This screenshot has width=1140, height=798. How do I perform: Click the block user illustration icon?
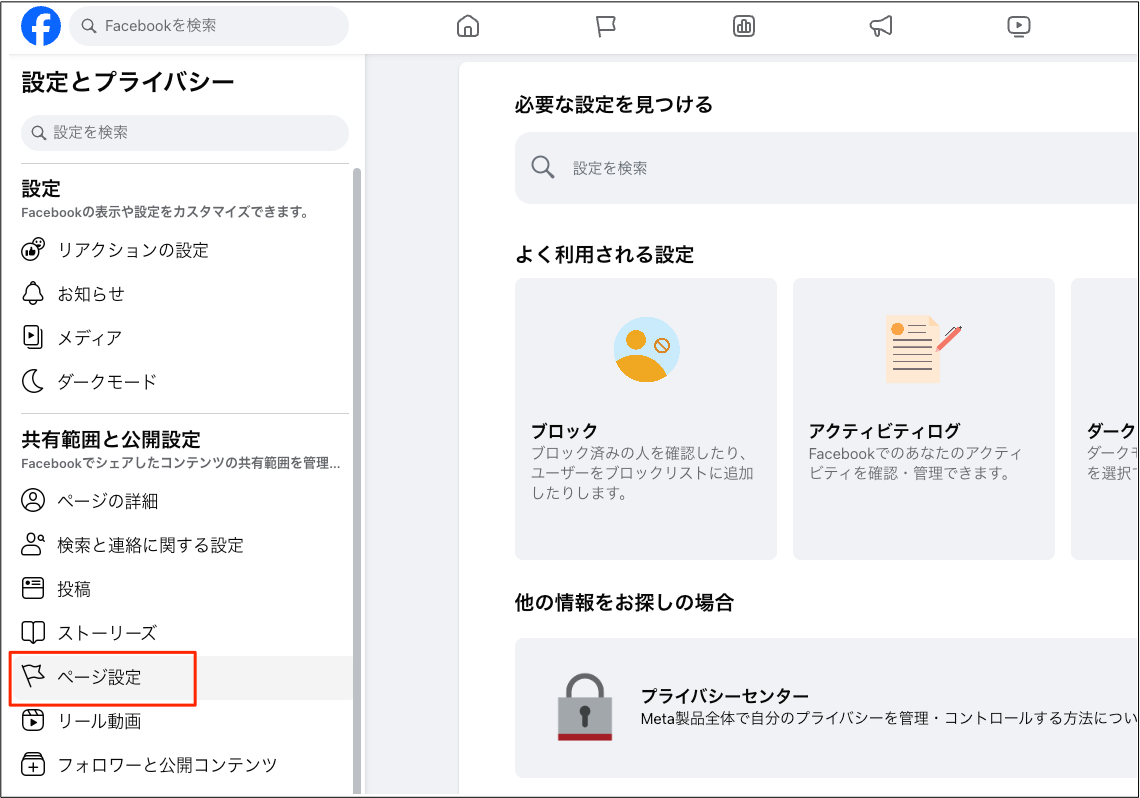tap(646, 350)
